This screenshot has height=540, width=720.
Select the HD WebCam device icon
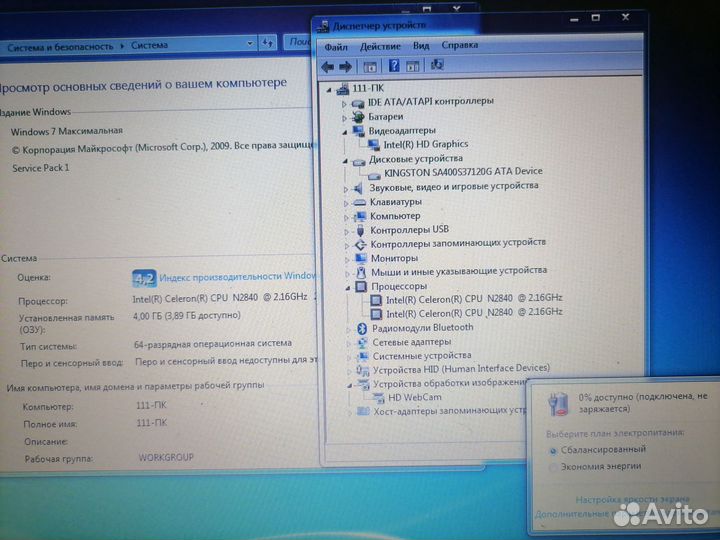pos(379,398)
